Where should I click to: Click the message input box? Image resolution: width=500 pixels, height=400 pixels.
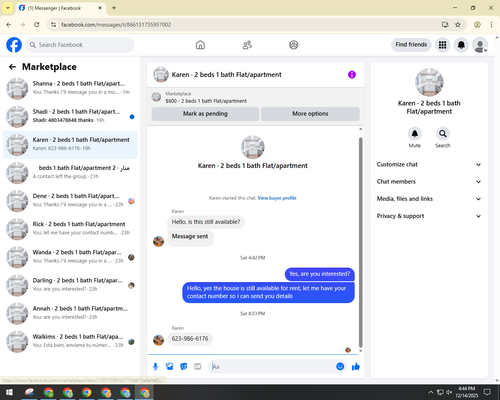pos(272,367)
